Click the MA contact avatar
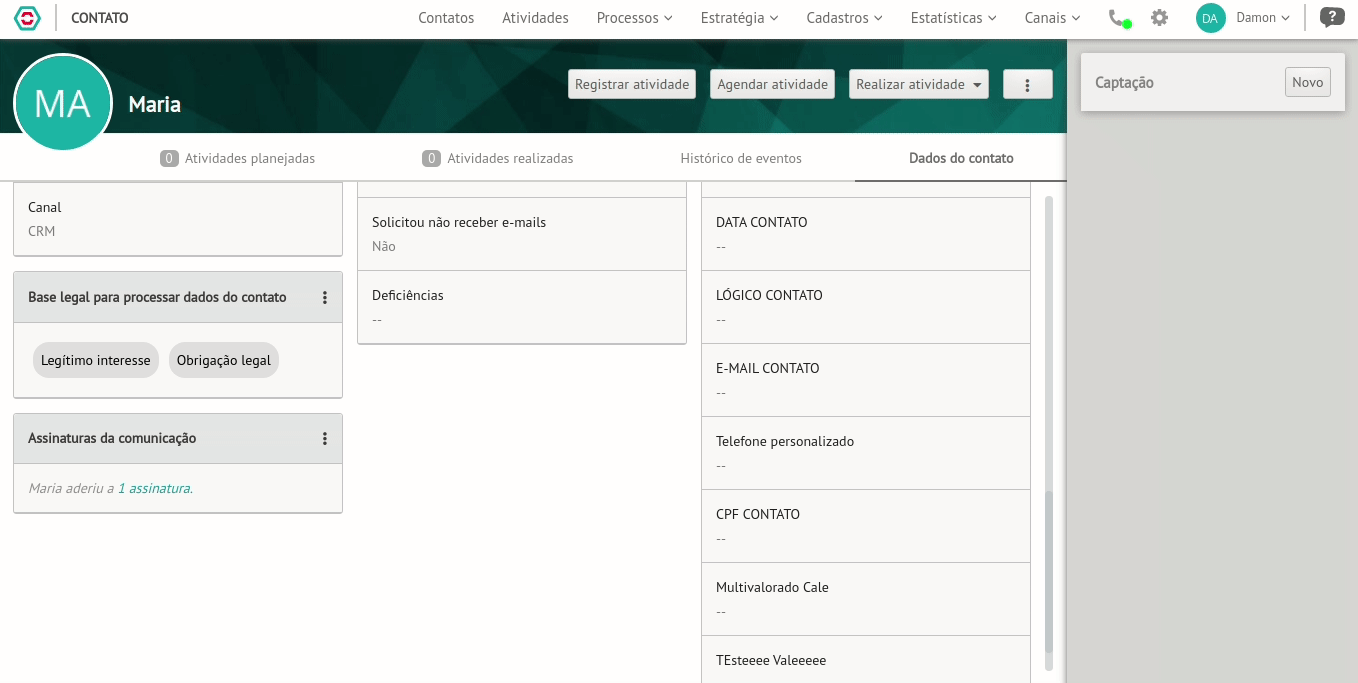1358x683 pixels. click(x=62, y=103)
